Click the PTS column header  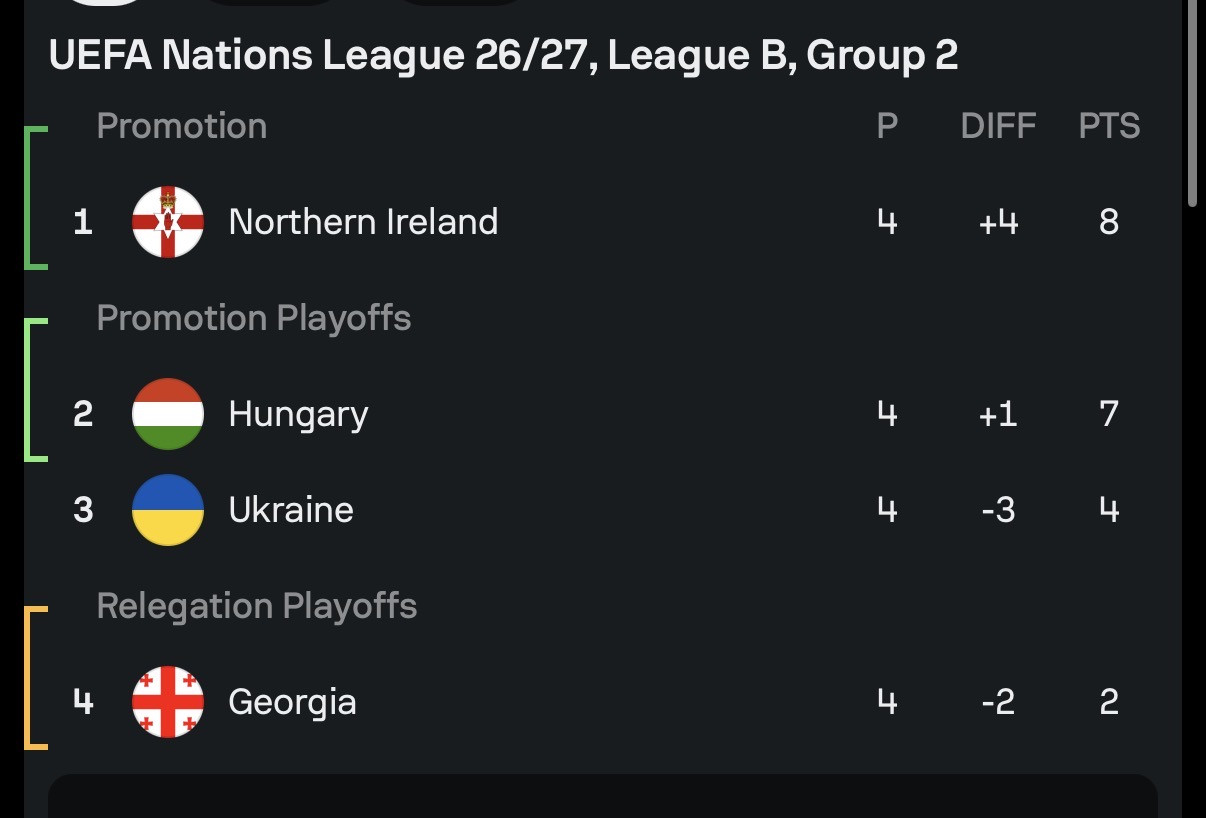click(x=1109, y=126)
